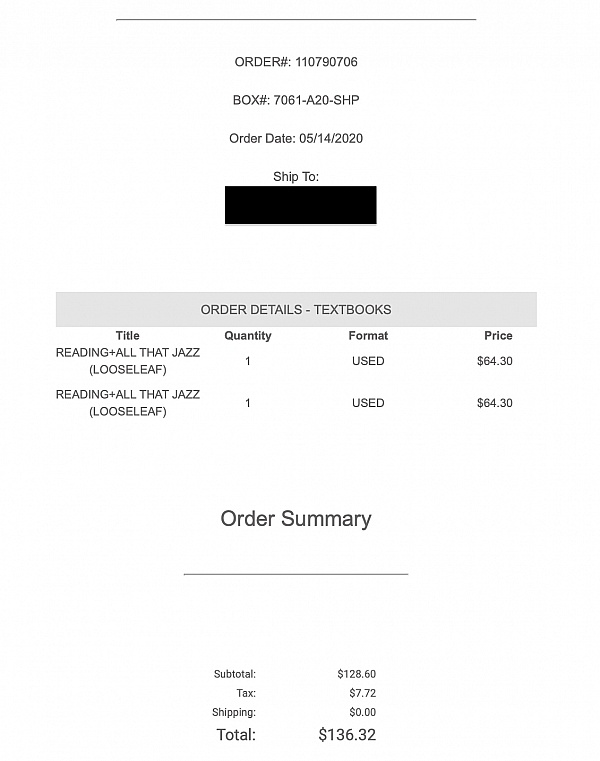Click the Tax amount $7.72
The image size is (600, 761).
click(x=363, y=693)
